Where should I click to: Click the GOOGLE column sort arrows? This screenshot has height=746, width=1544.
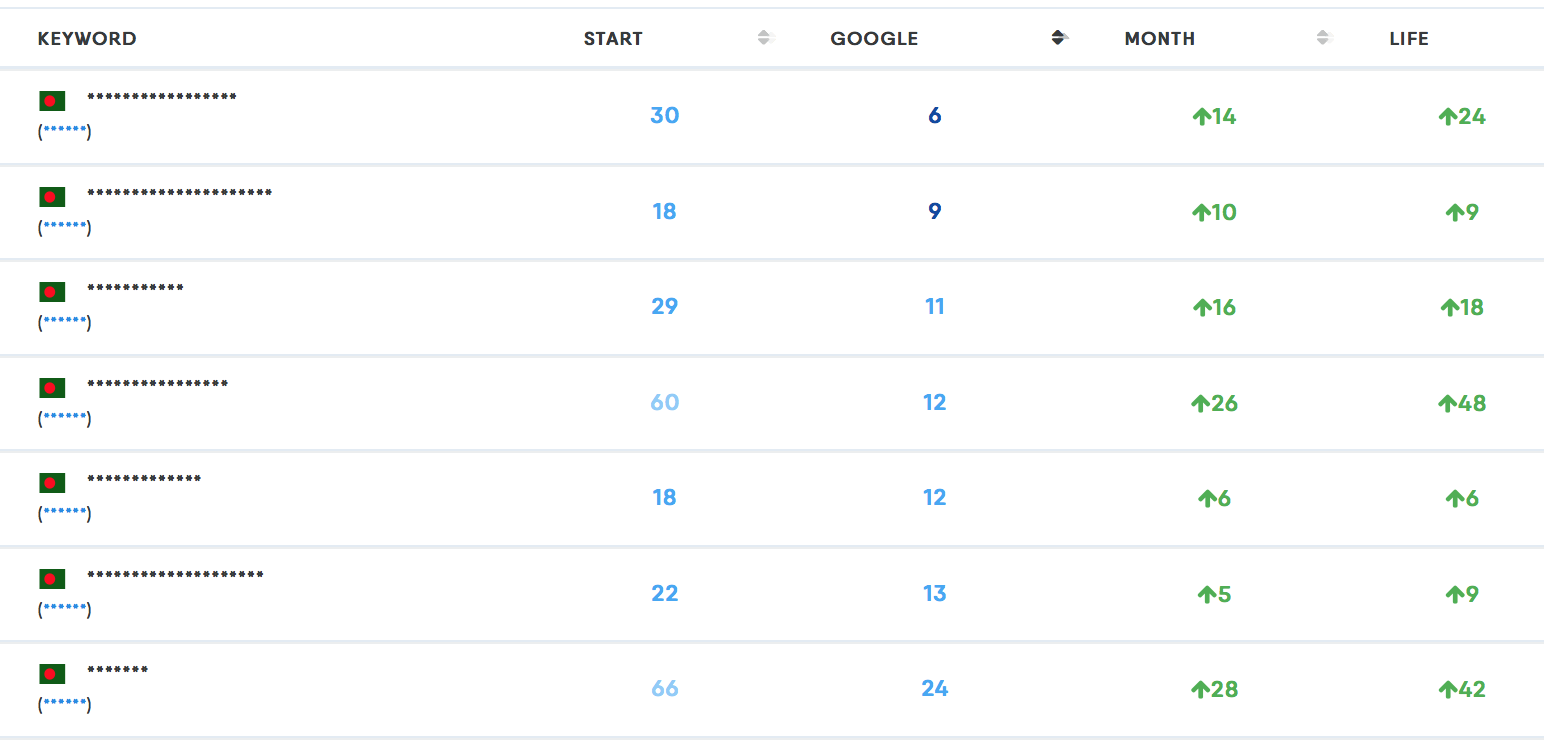pyautogui.click(x=1059, y=38)
